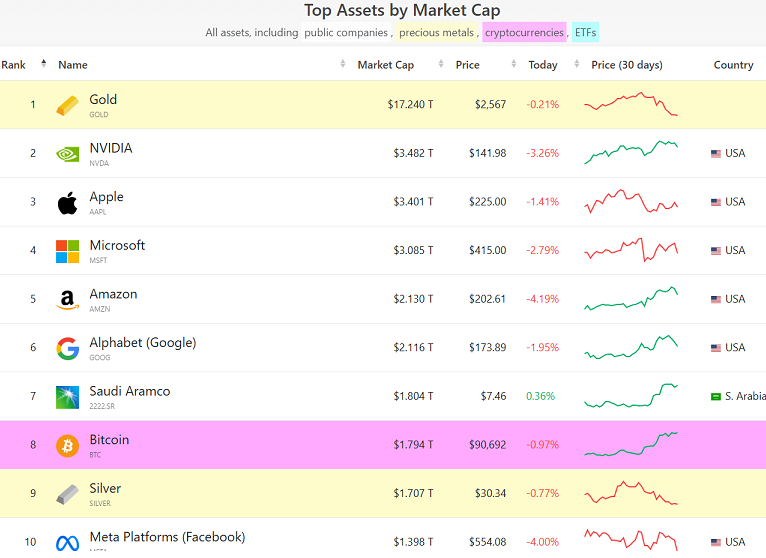
Task: Click the NVIDIA logo icon
Action: pyautogui.click(x=67, y=154)
